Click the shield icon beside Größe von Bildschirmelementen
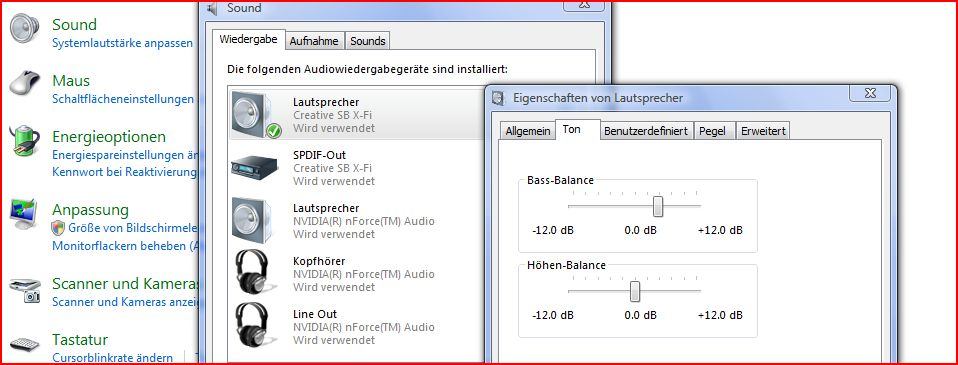 tap(58, 228)
